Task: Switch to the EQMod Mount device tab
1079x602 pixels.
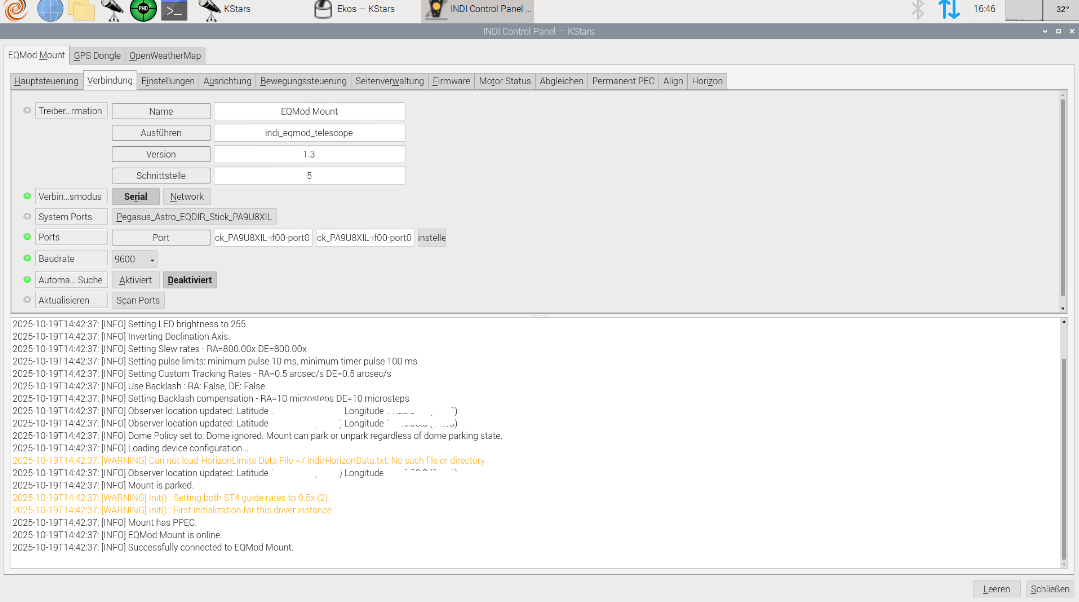Action: pos(36,55)
